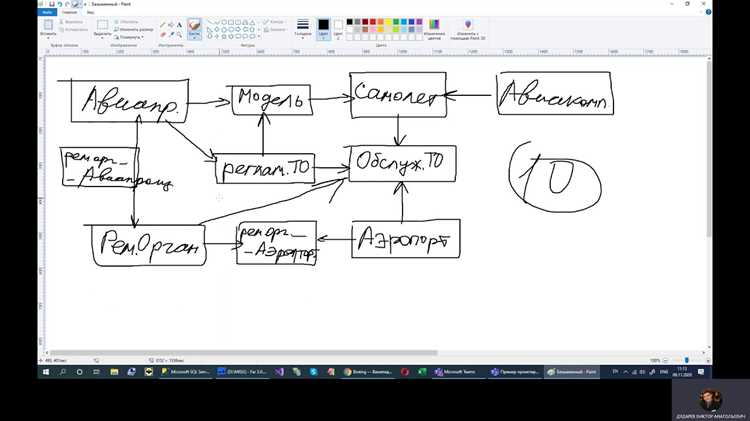Click Edit with Paint 3D
This screenshot has height=421, width=750.
(x=468, y=29)
